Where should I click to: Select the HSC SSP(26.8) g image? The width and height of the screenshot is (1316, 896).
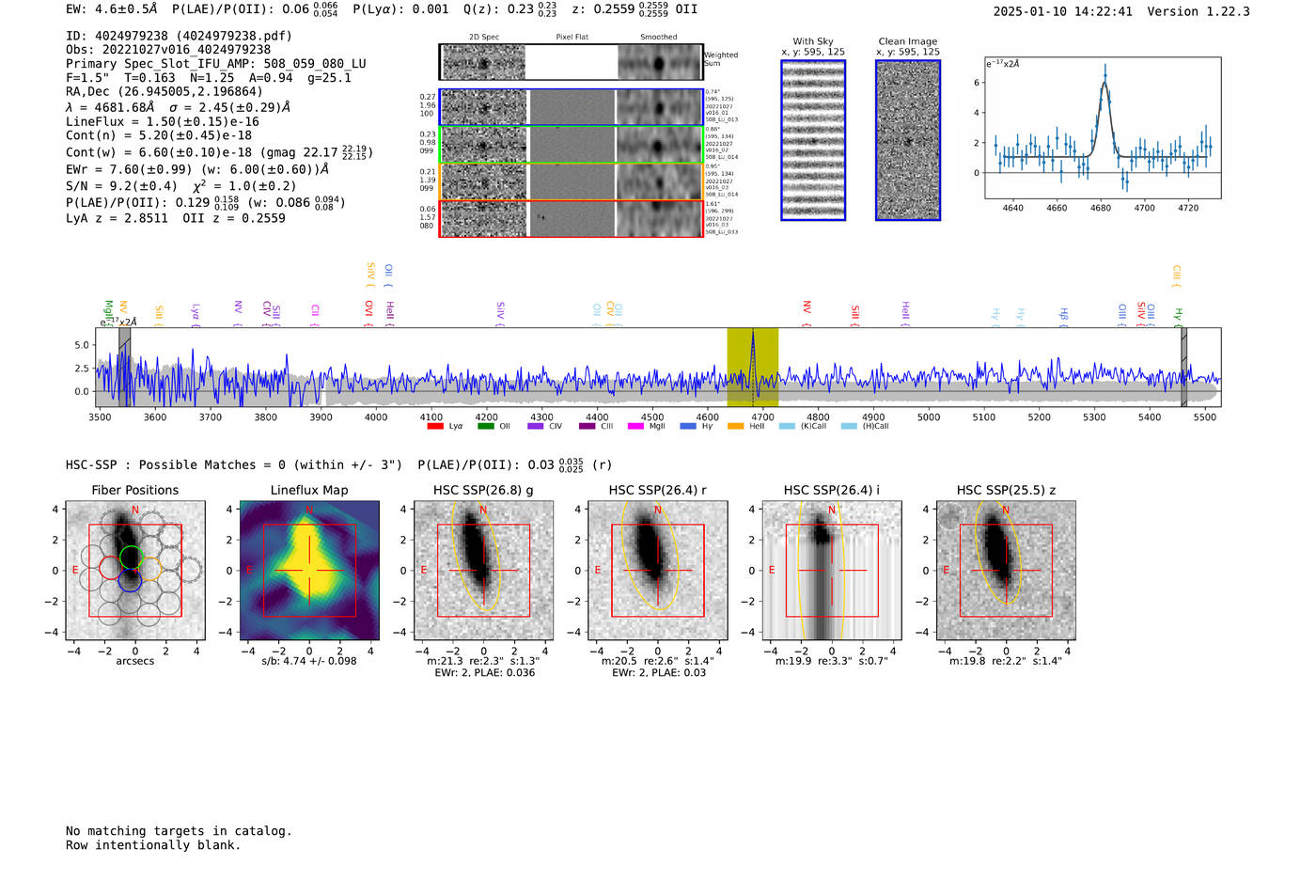484,570
